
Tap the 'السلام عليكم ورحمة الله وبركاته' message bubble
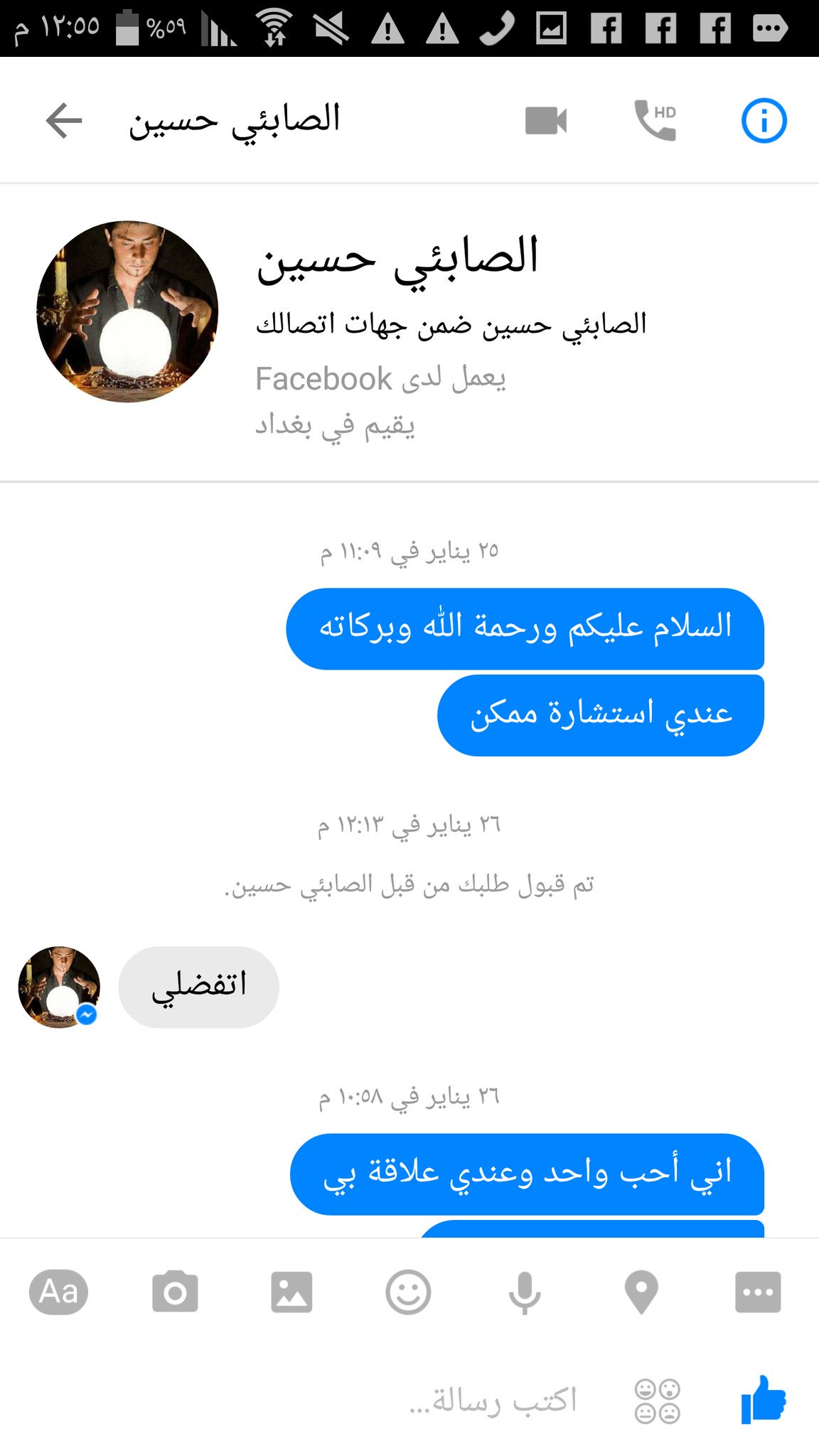tap(525, 628)
